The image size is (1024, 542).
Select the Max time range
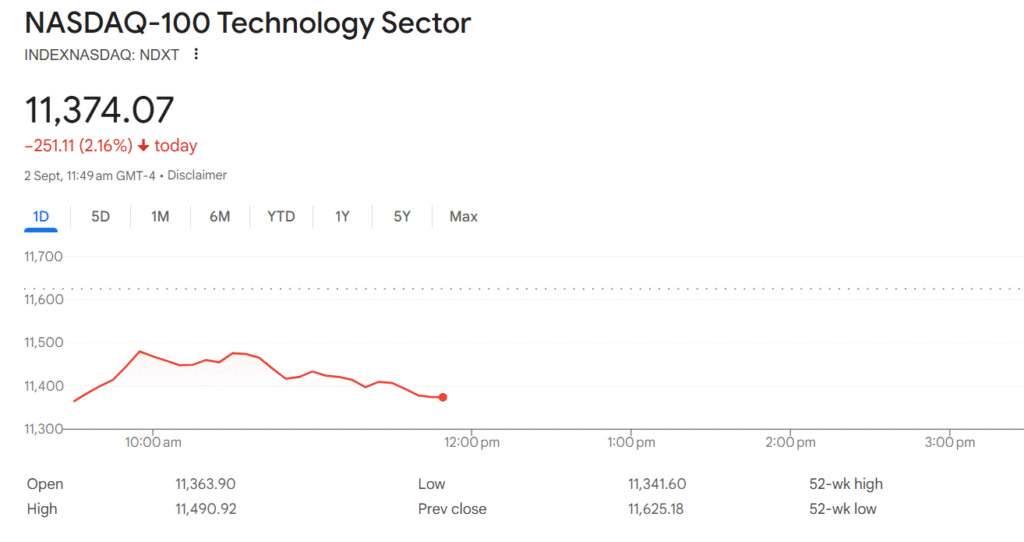pos(463,216)
